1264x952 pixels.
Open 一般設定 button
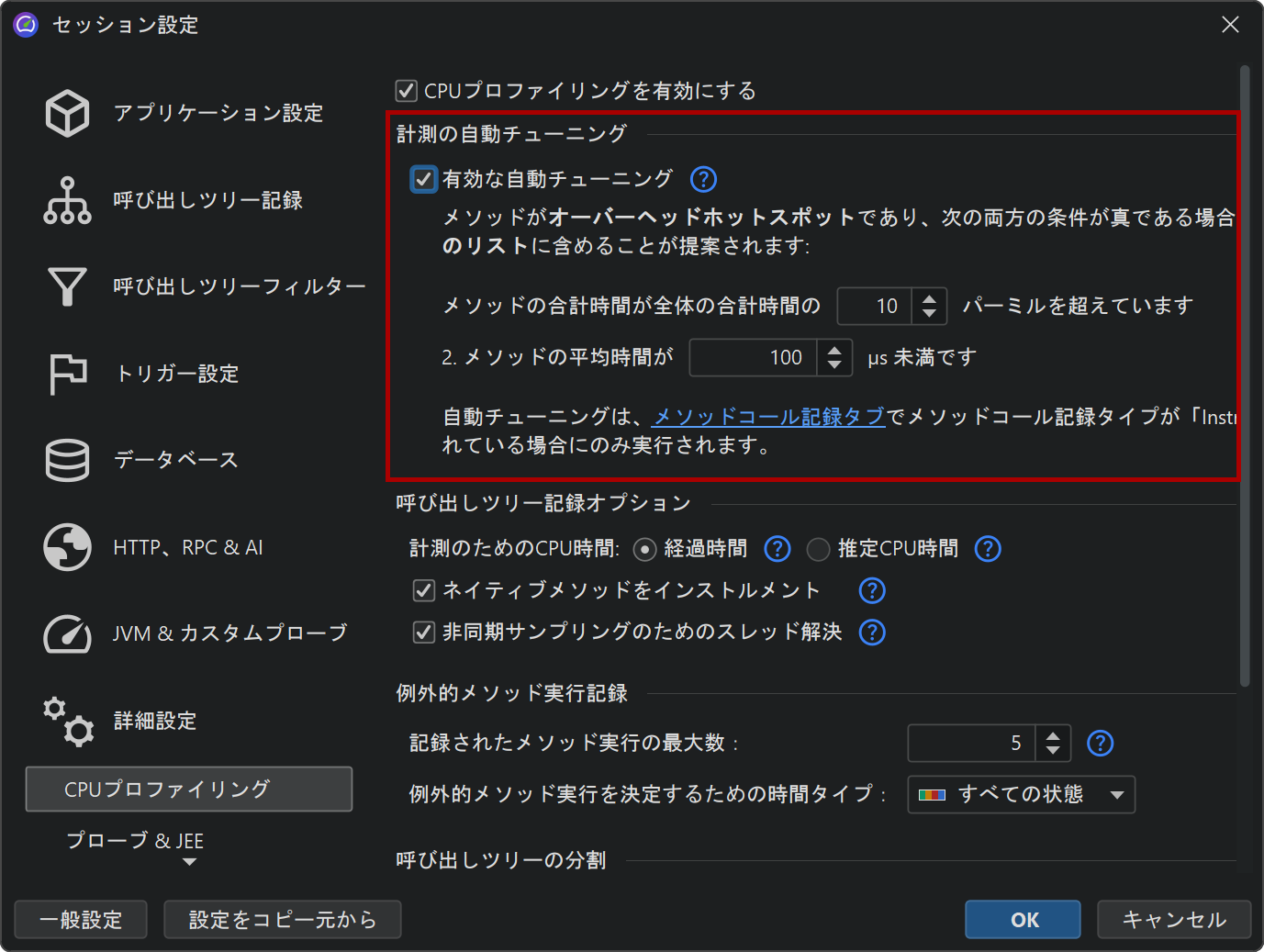[x=81, y=920]
